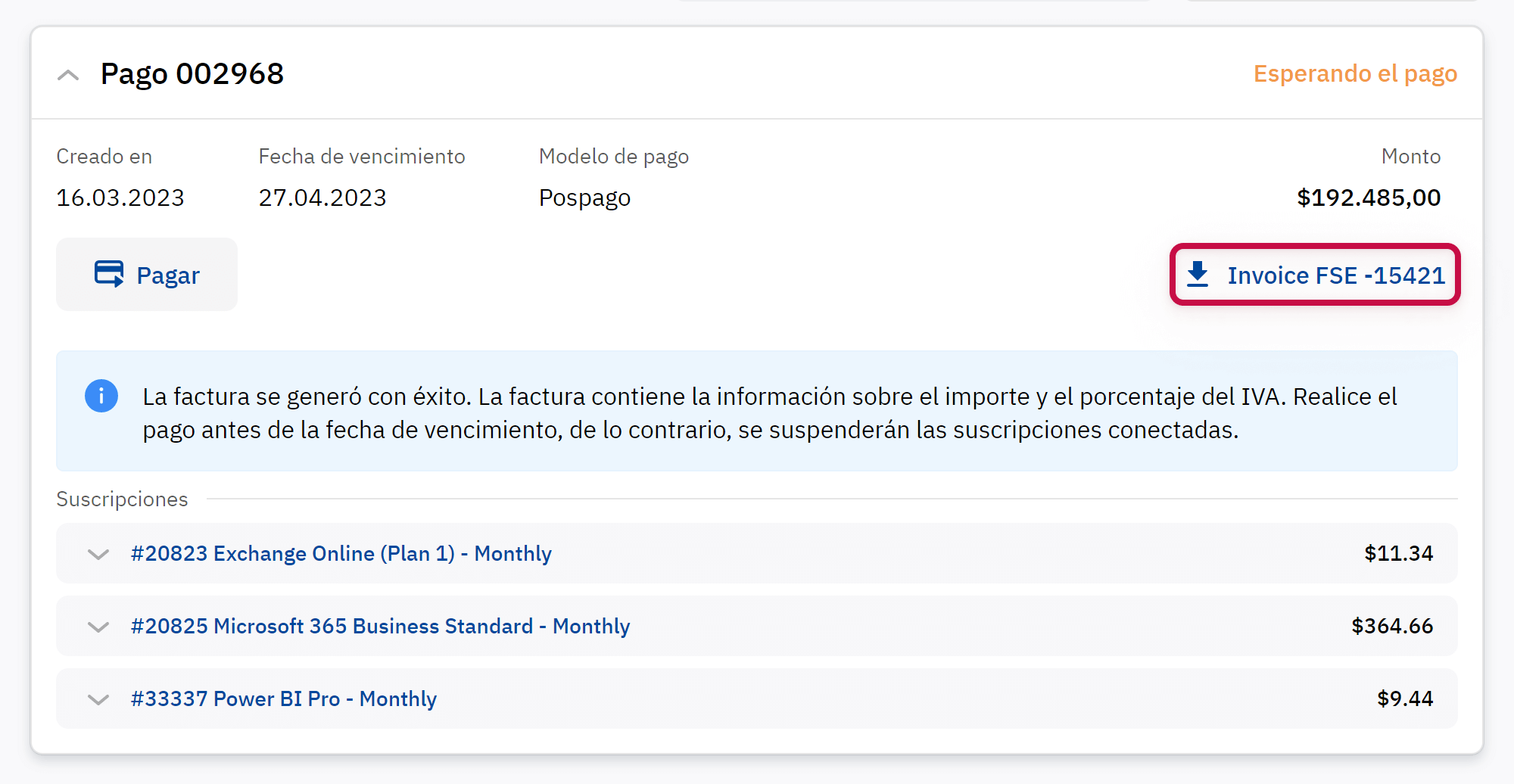This screenshot has width=1514, height=784.
Task: Open #20825 Microsoft 365 Business Standard link
Action: click(x=380, y=627)
